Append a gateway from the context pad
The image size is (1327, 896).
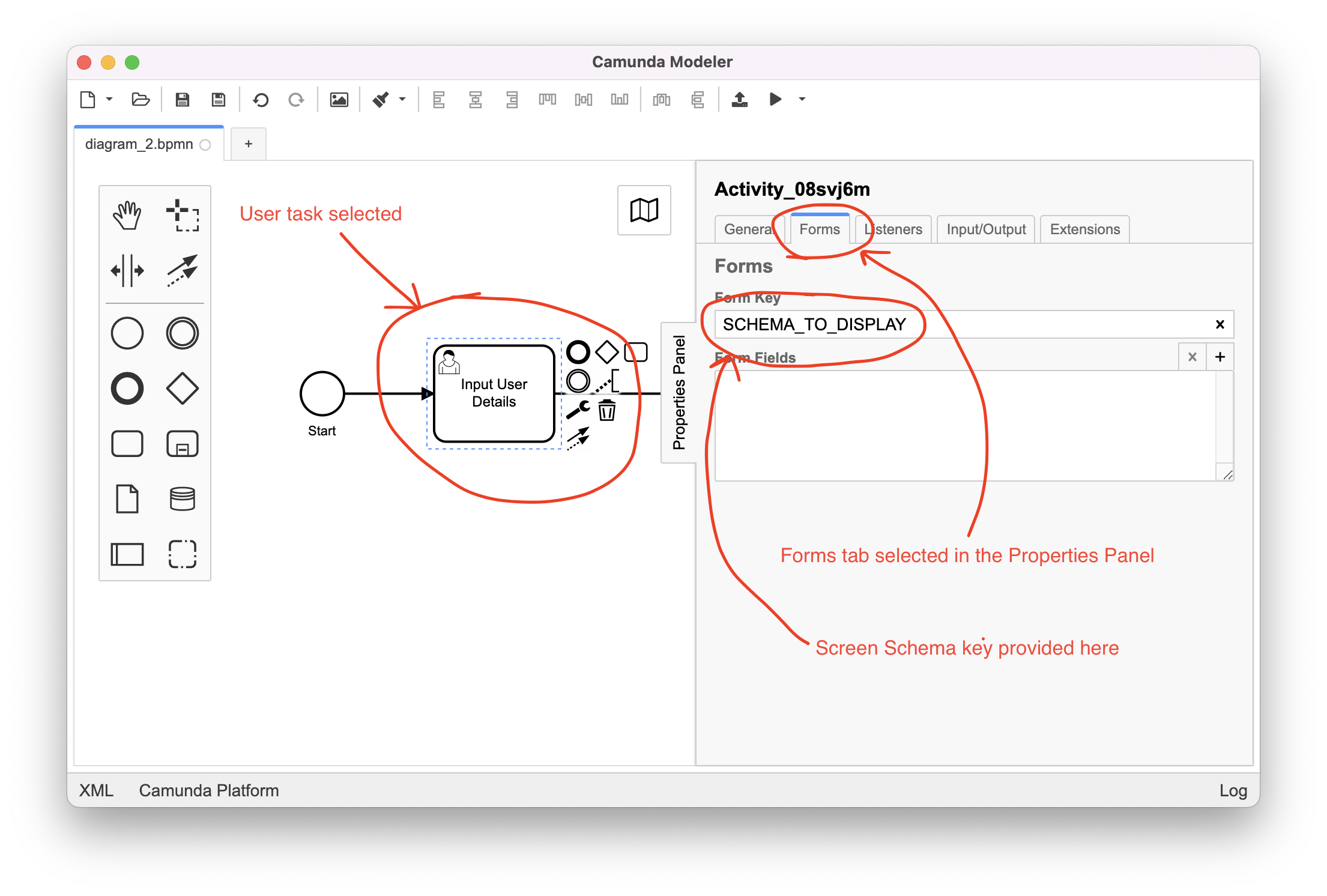point(607,352)
